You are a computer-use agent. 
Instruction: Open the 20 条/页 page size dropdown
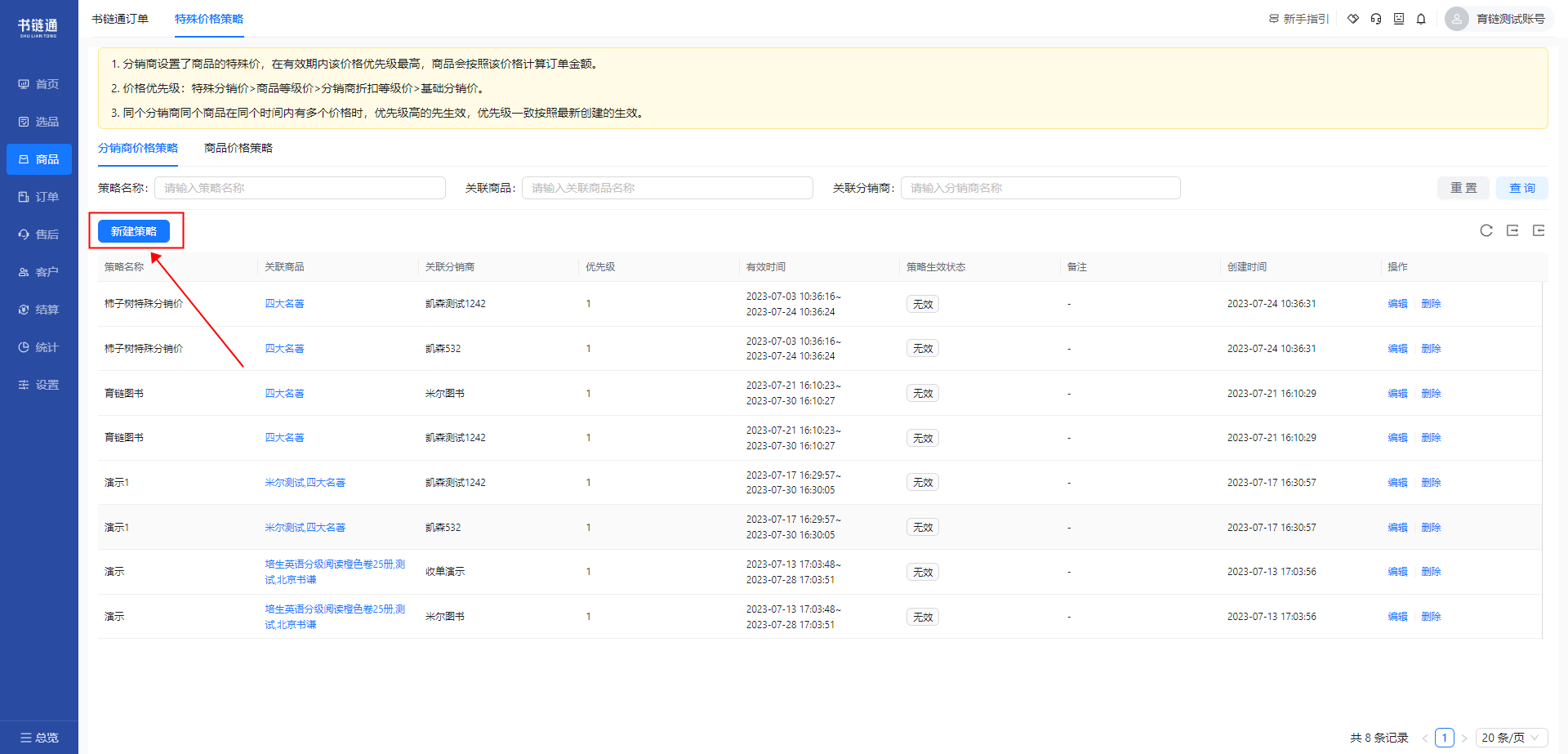coord(1512,738)
